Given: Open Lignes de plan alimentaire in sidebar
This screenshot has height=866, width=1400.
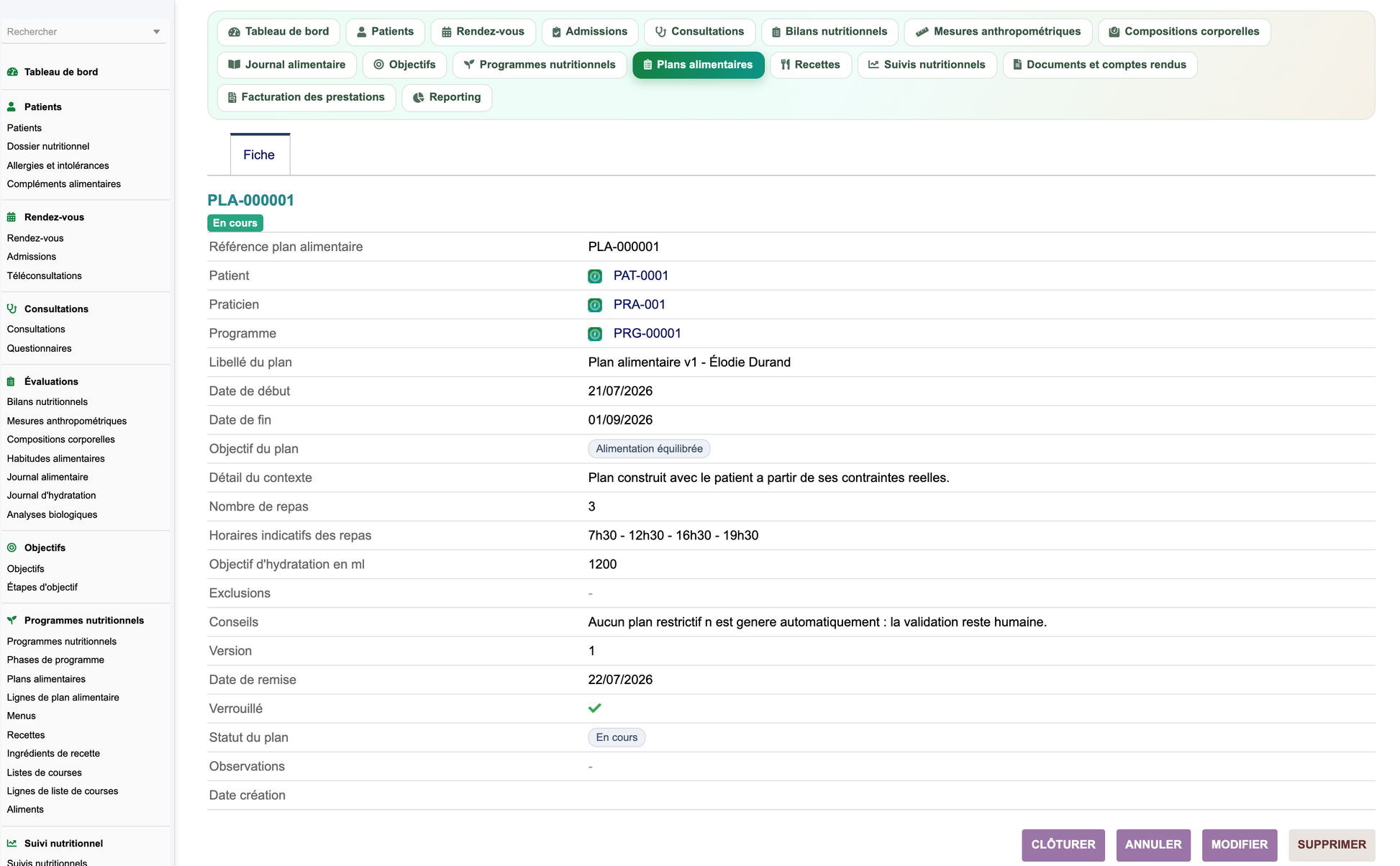Looking at the screenshot, I should [x=63, y=697].
